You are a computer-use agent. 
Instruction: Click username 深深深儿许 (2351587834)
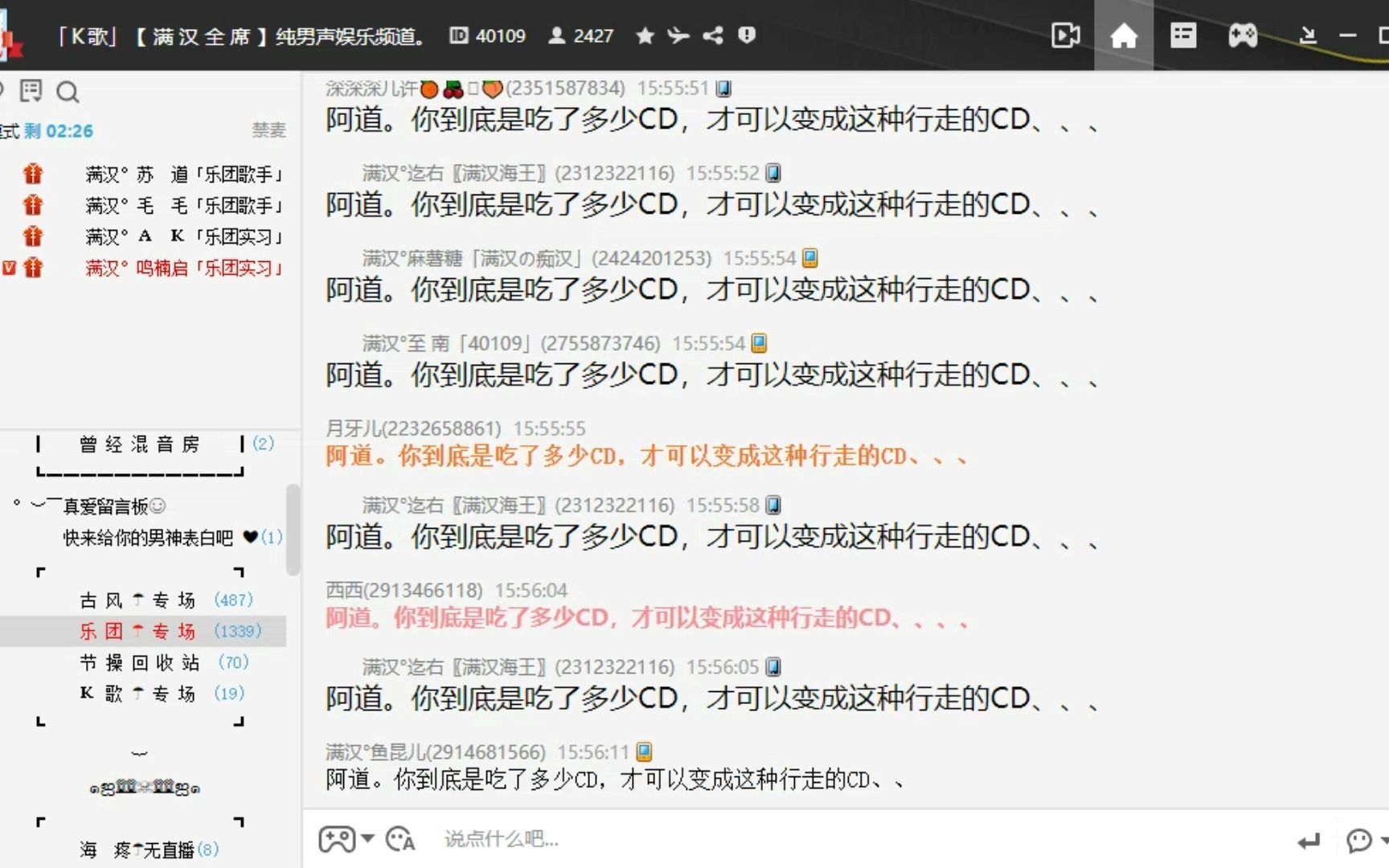475,88
